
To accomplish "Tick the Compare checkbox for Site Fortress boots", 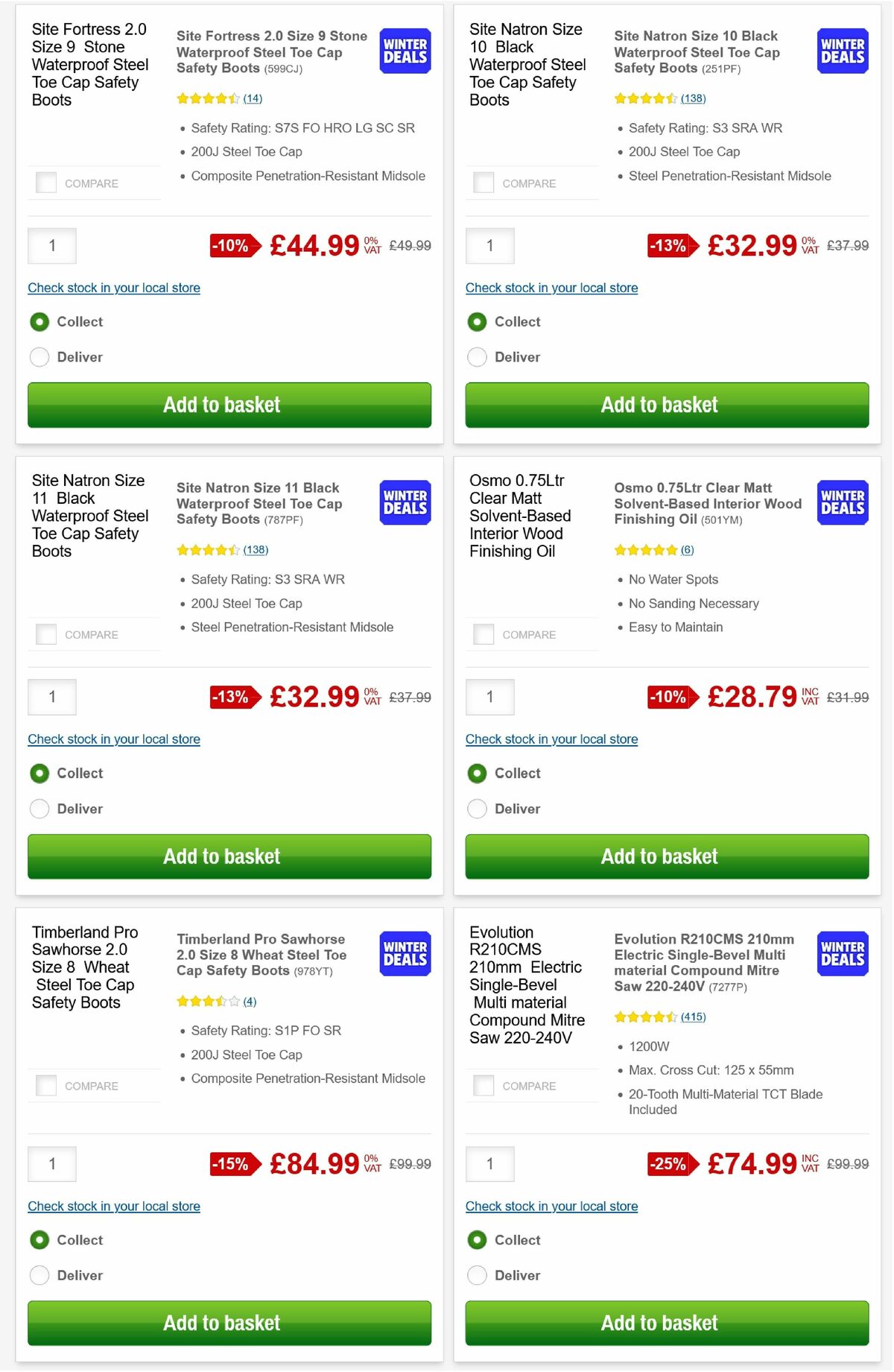I will 45,181.
